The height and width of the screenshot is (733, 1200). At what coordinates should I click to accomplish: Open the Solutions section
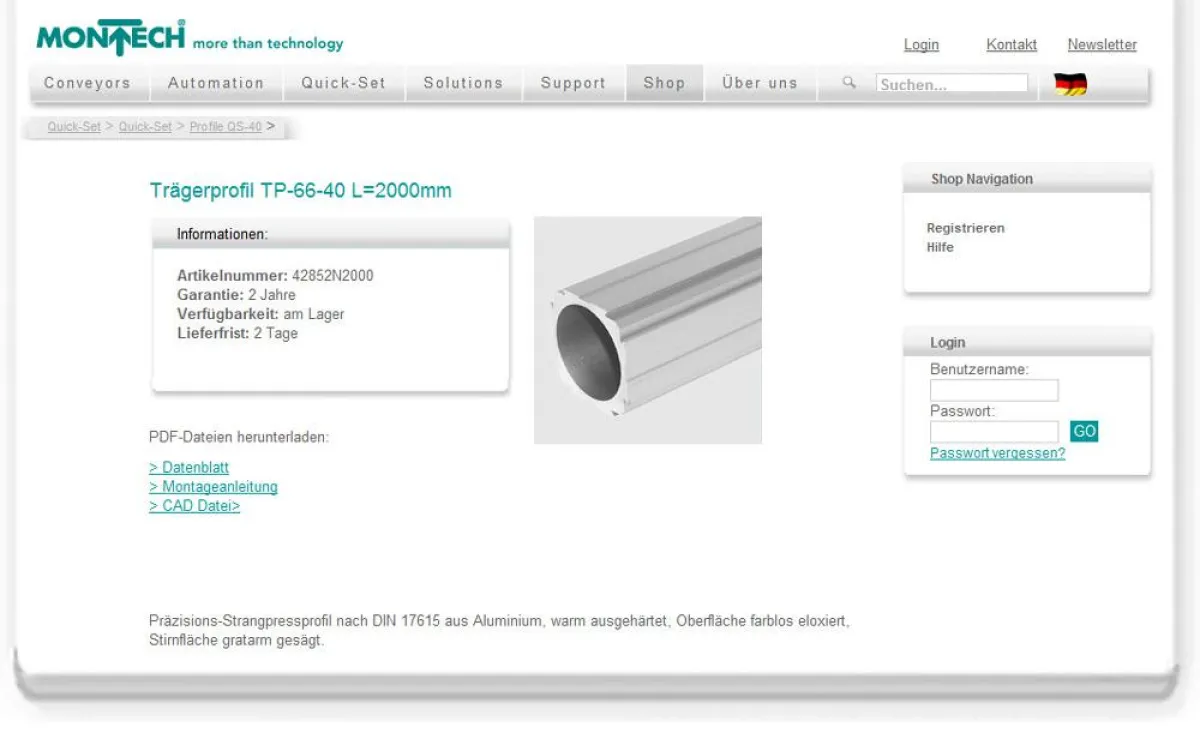pyautogui.click(x=464, y=84)
